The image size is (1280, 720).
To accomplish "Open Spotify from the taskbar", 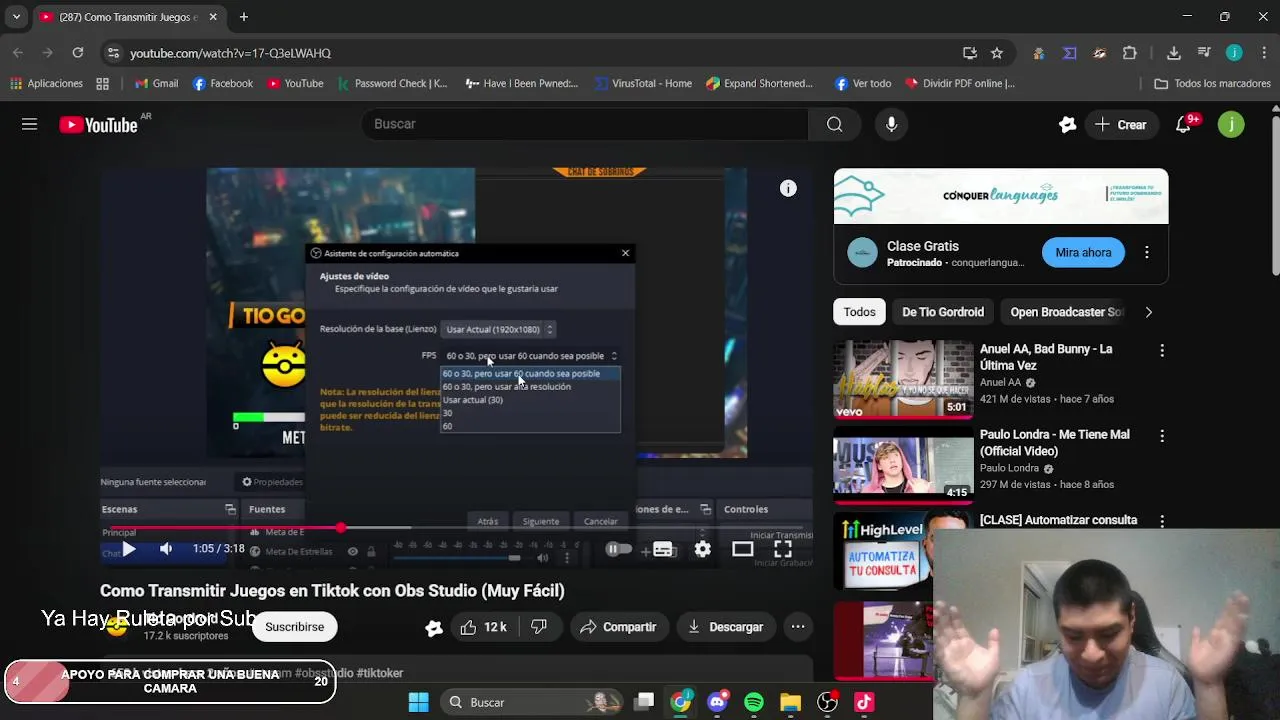I will click(x=754, y=702).
